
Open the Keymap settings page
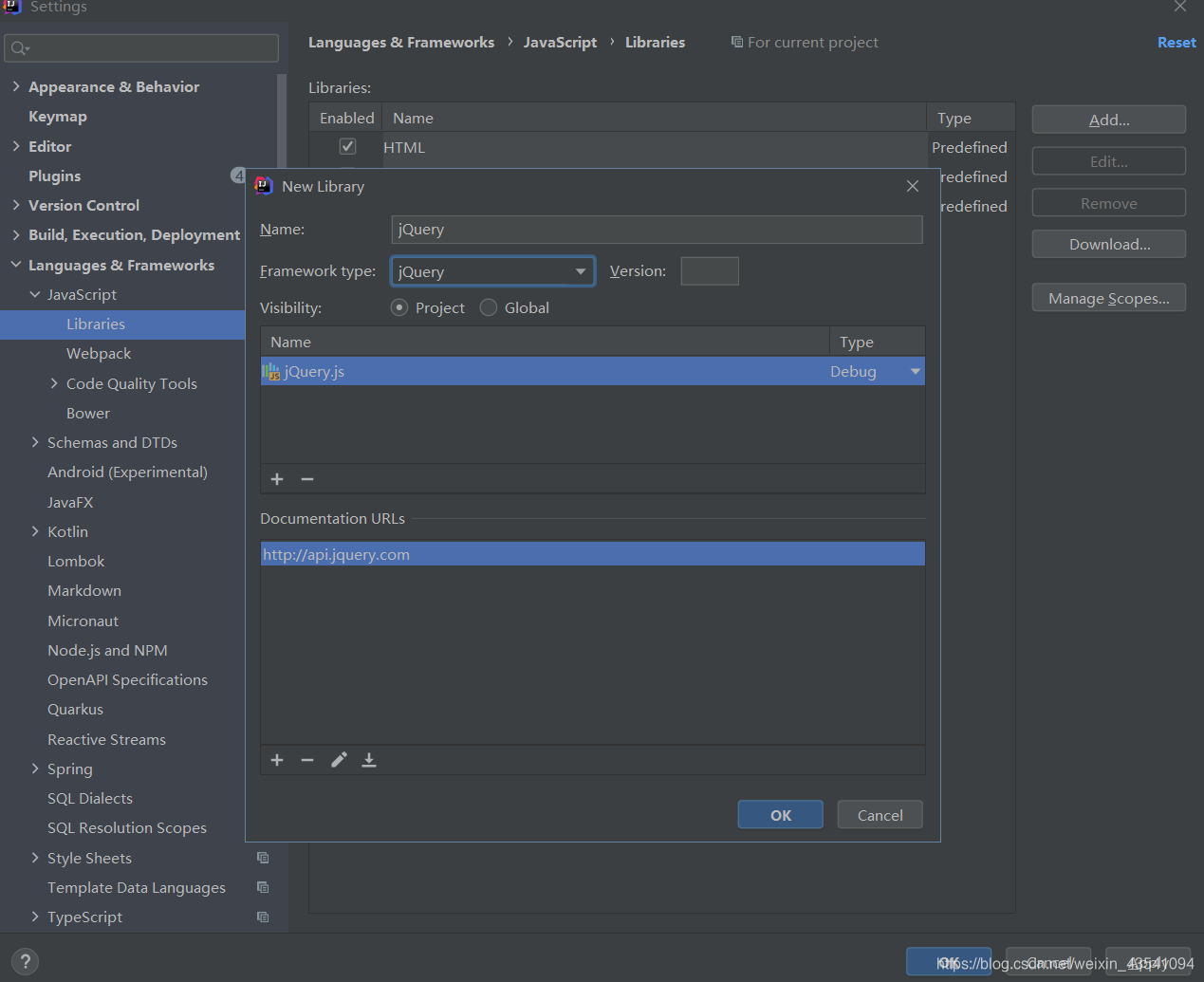click(x=58, y=116)
